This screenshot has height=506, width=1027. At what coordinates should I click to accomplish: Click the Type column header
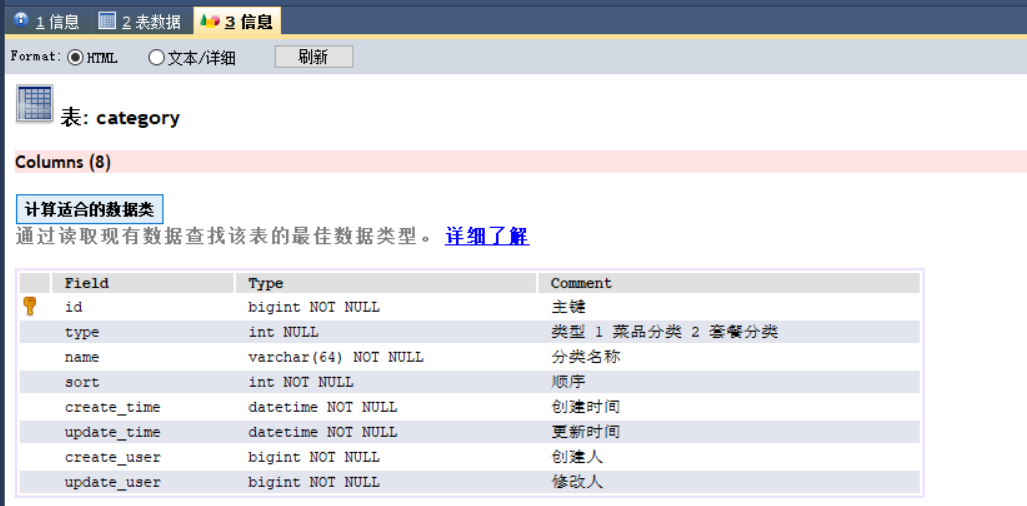[386, 283]
